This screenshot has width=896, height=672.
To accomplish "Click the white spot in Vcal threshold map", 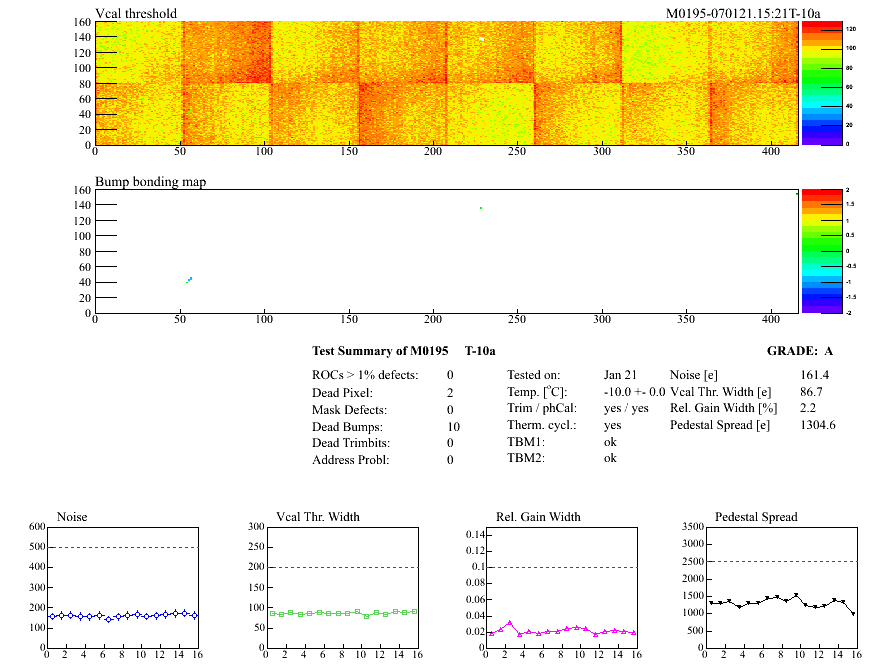I will tap(481, 39).
